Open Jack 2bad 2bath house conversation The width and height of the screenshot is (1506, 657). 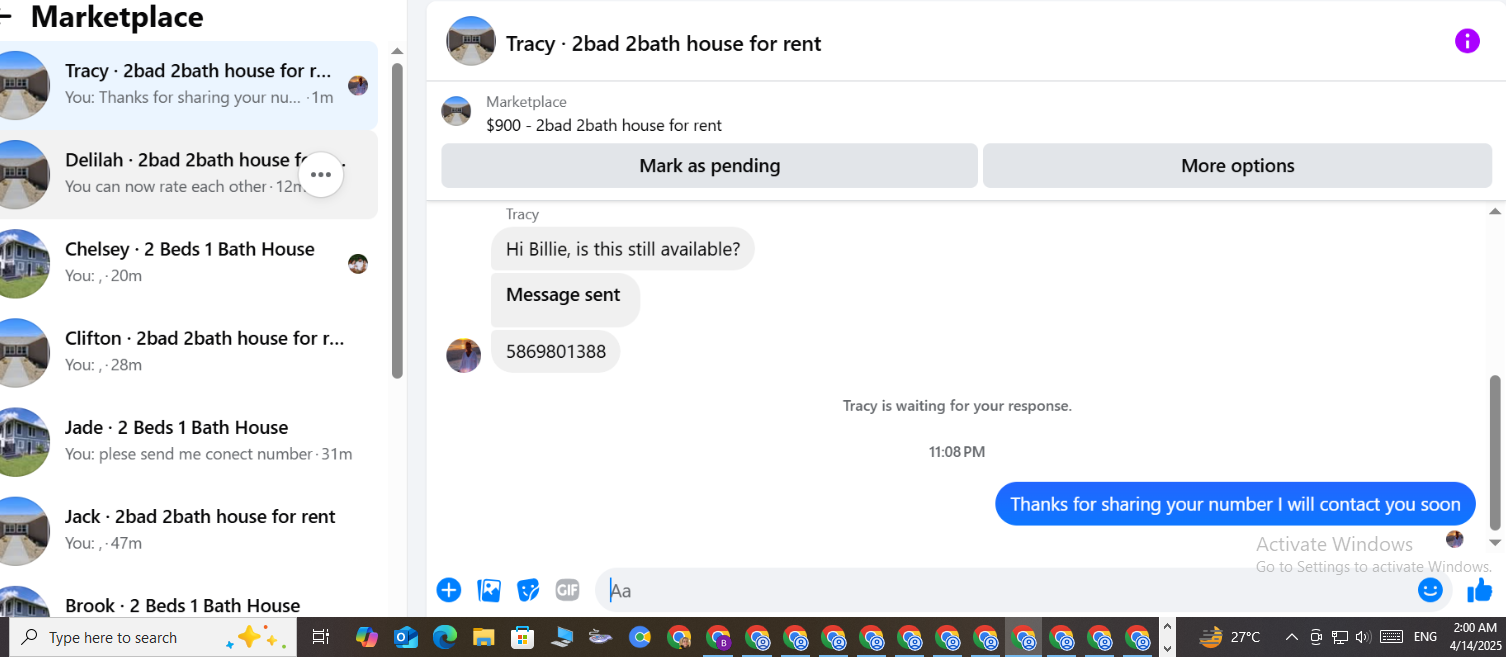click(x=185, y=530)
